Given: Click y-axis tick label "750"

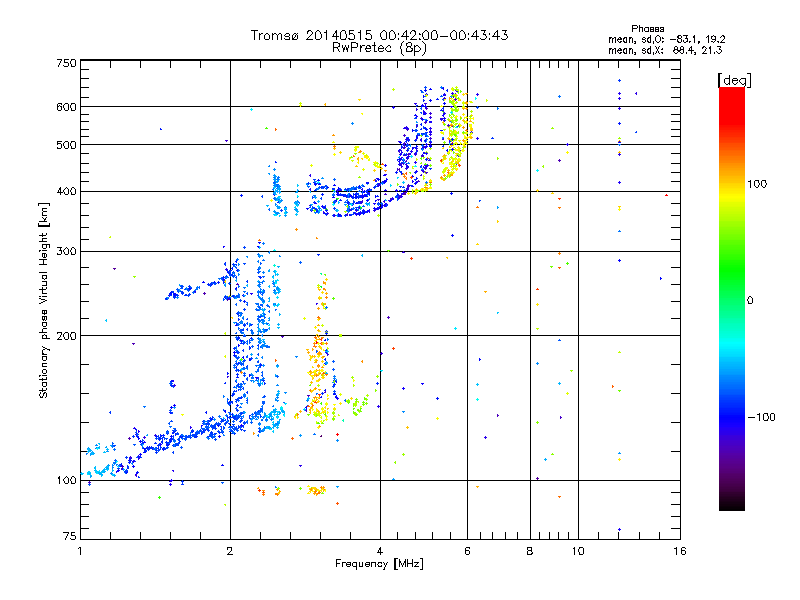Looking at the screenshot, I should pyautogui.click(x=67, y=63).
